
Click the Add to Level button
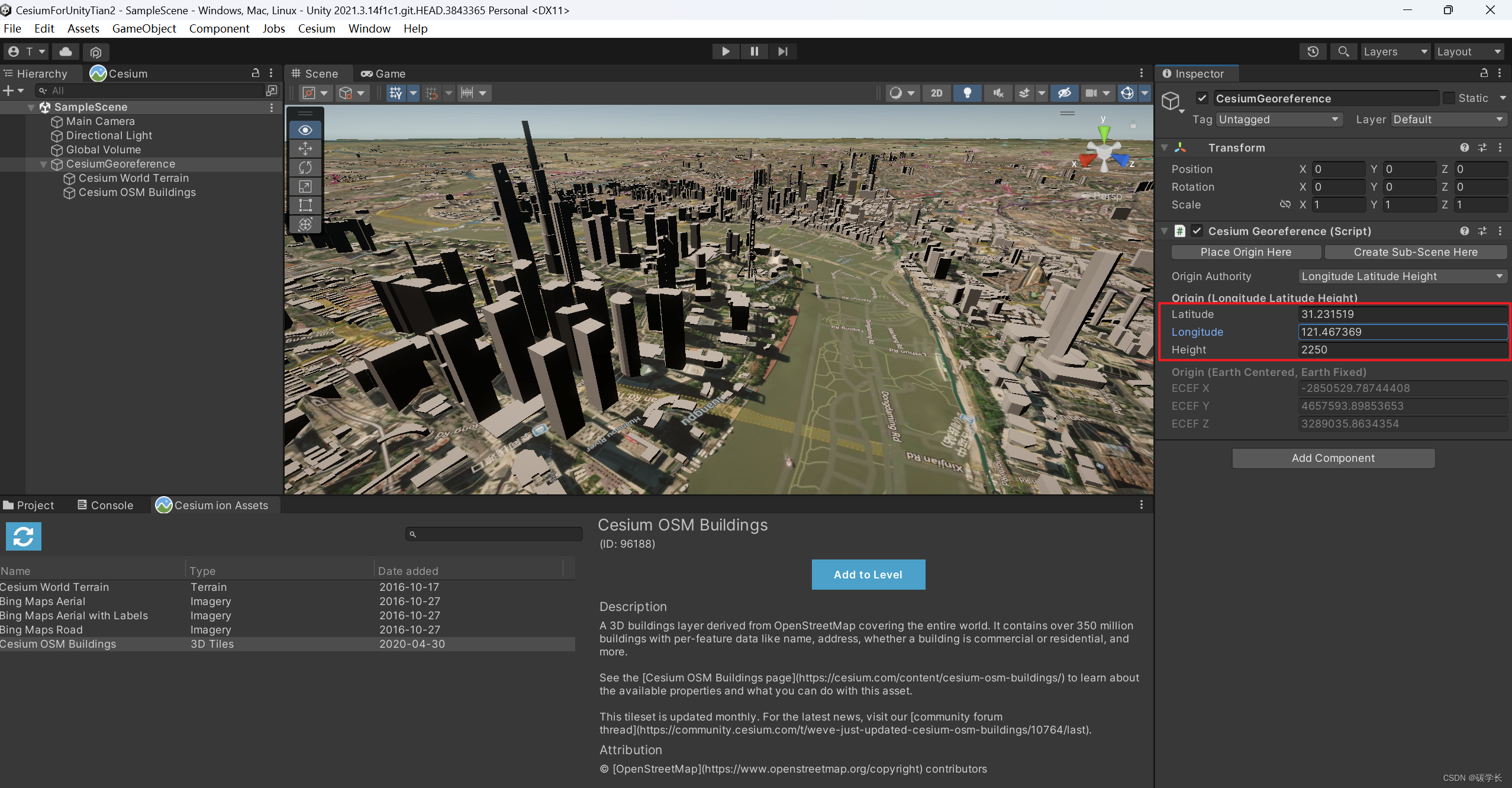[868, 574]
